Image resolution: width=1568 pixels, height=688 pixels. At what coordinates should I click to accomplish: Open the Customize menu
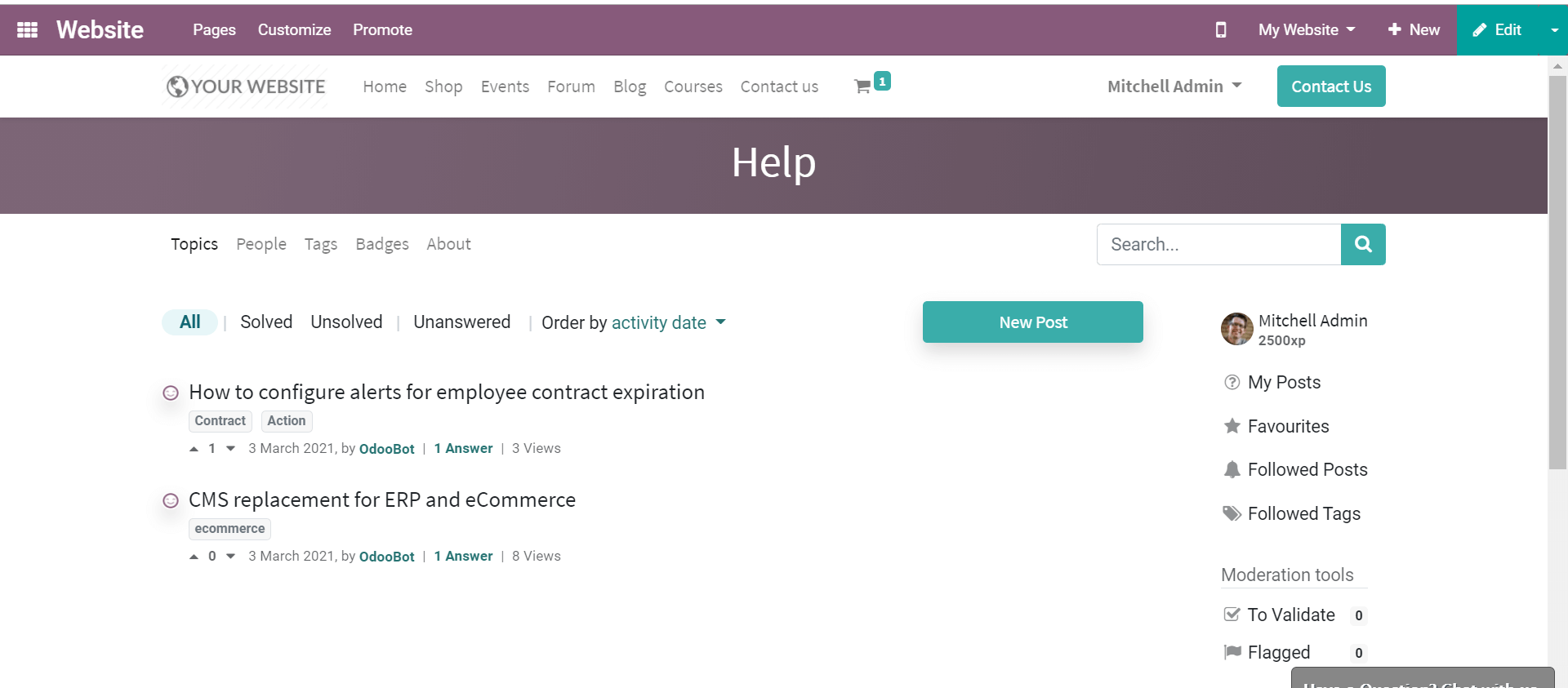(x=294, y=29)
